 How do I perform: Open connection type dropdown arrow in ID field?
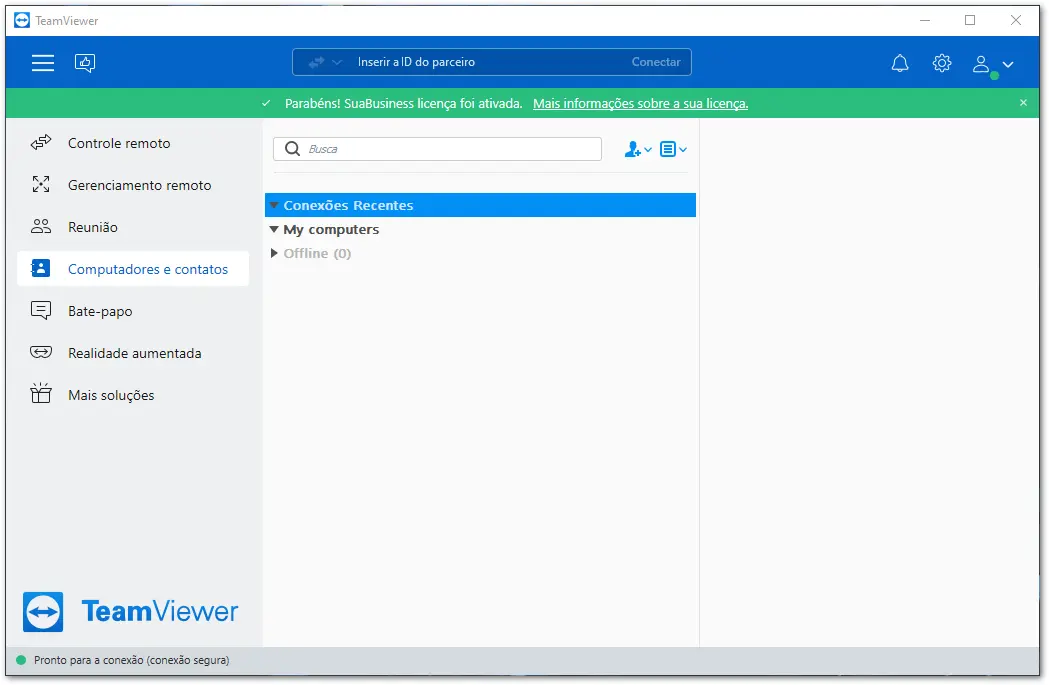337,62
